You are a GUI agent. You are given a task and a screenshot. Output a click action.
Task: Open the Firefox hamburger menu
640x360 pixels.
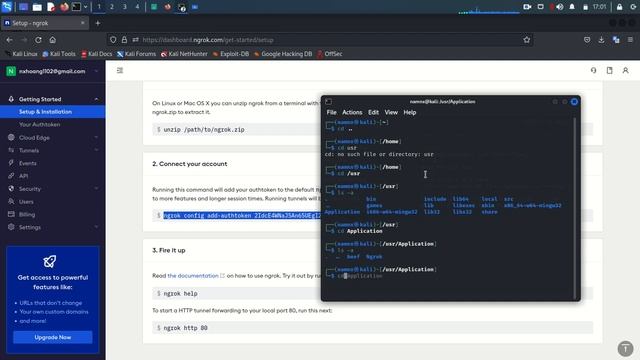pyautogui.click(x=630, y=40)
